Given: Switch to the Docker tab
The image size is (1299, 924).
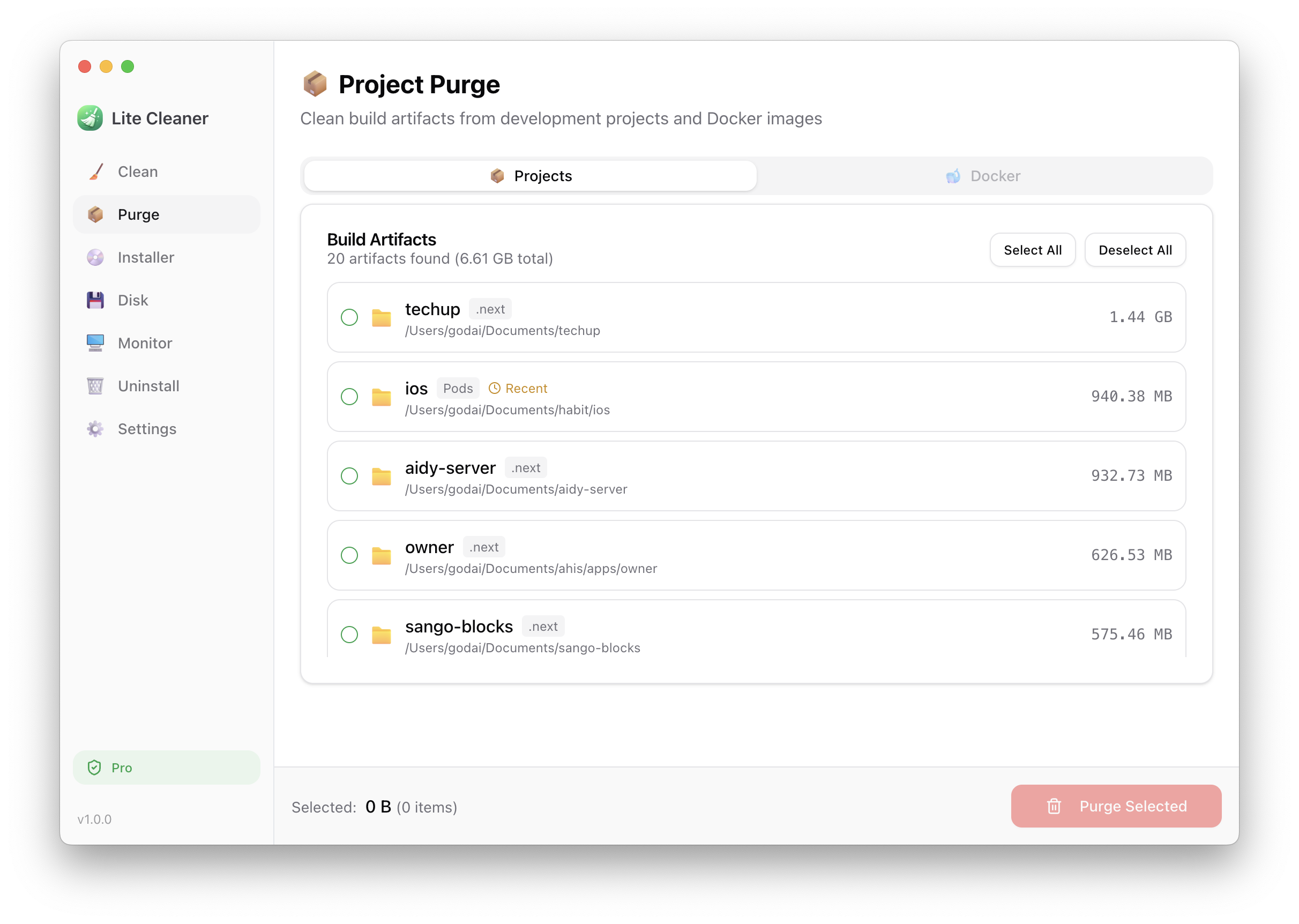Looking at the screenshot, I should pos(984,176).
